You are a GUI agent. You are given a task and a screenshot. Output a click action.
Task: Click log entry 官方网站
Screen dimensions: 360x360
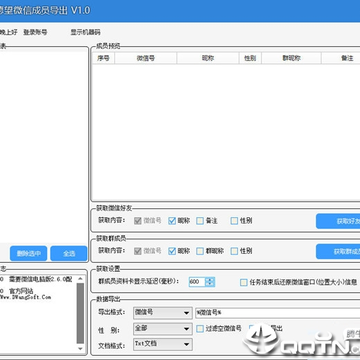pyautogui.click(x=21, y=291)
